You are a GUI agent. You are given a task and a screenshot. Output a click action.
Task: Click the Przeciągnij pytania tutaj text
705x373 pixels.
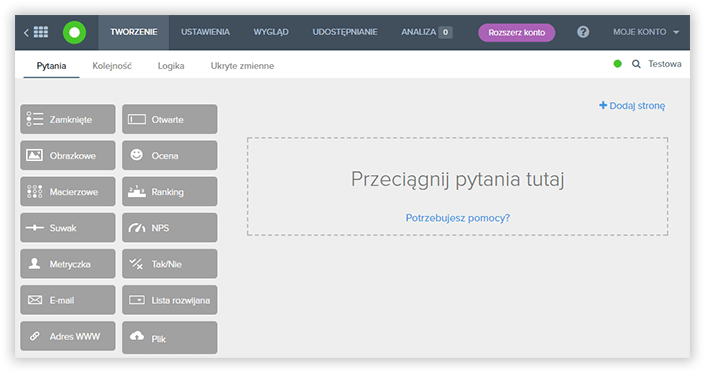tap(458, 179)
